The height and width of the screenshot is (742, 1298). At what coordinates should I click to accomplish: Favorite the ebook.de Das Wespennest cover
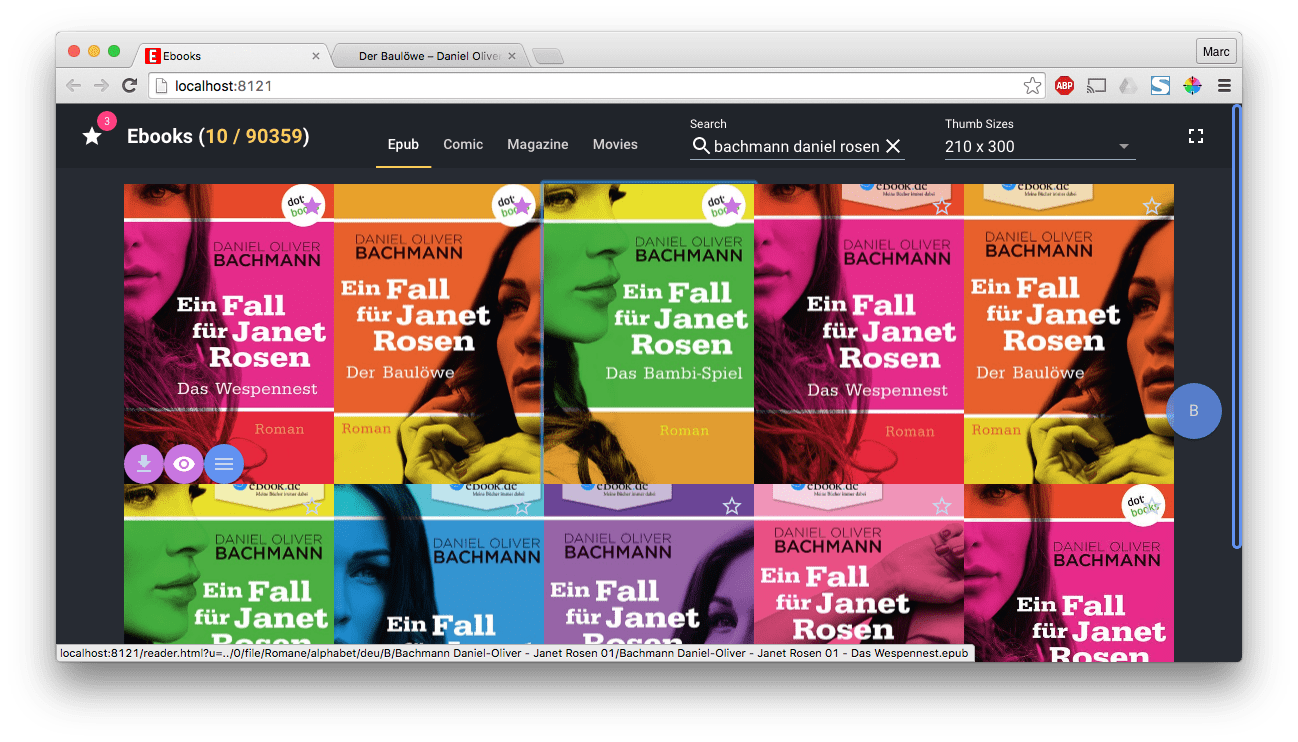(x=941, y=207)
